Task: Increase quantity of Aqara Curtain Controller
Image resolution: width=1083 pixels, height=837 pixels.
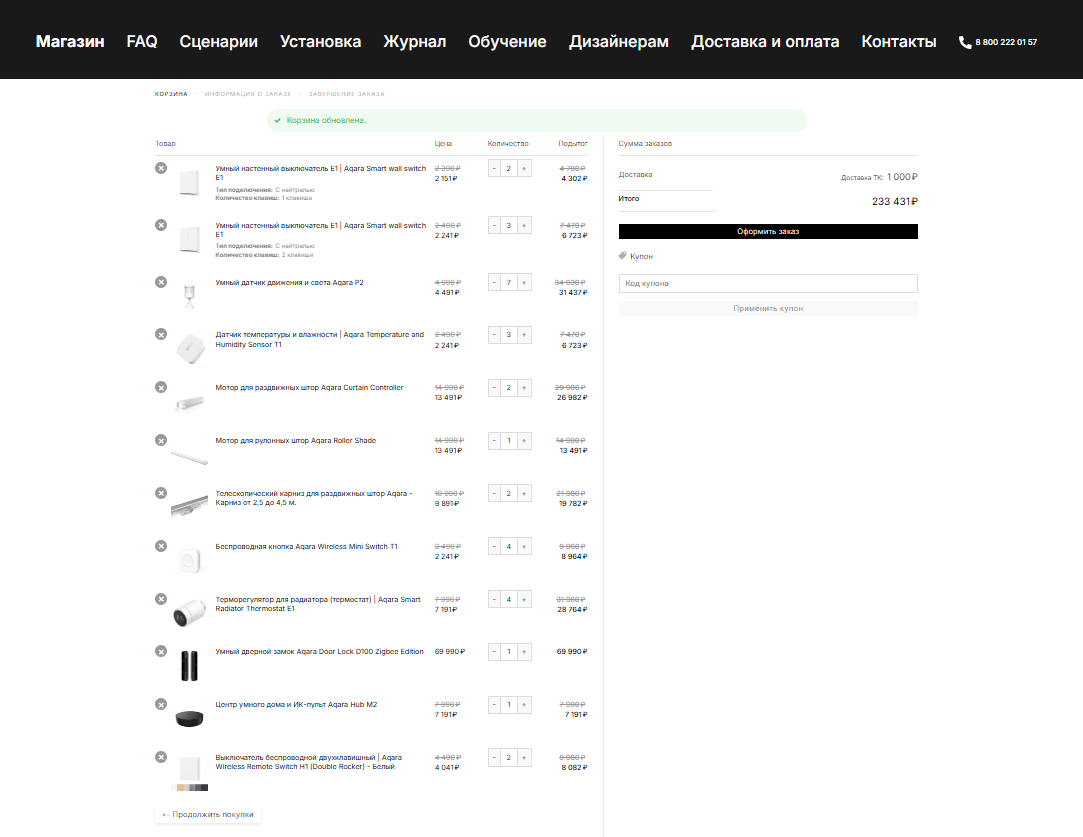Action: [x=524, y=388]
